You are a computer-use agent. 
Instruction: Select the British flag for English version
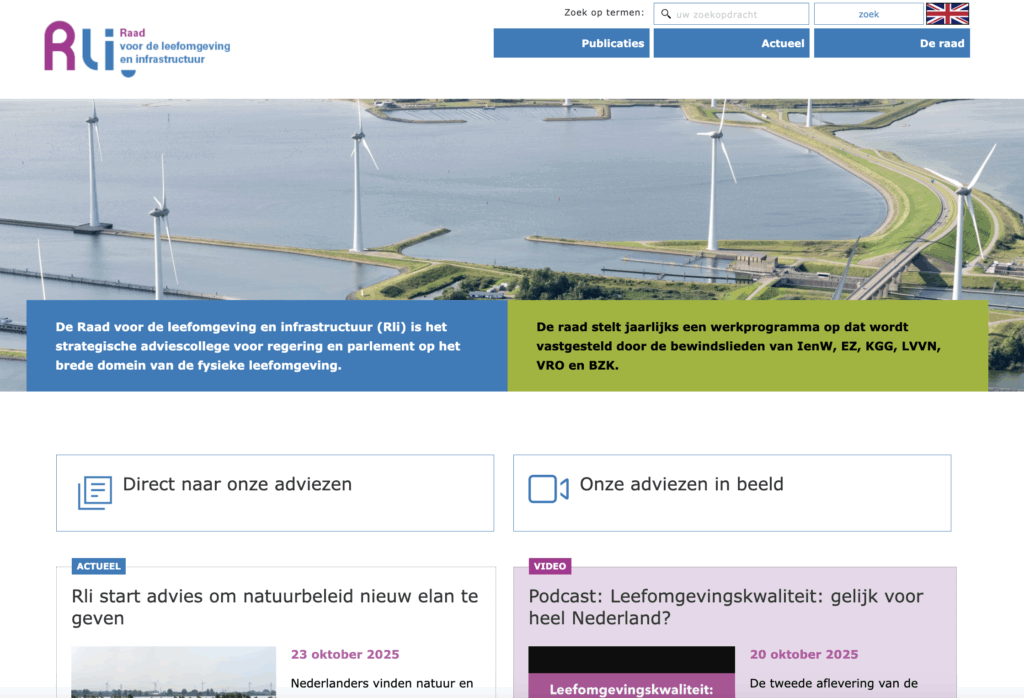click(947, 14)
